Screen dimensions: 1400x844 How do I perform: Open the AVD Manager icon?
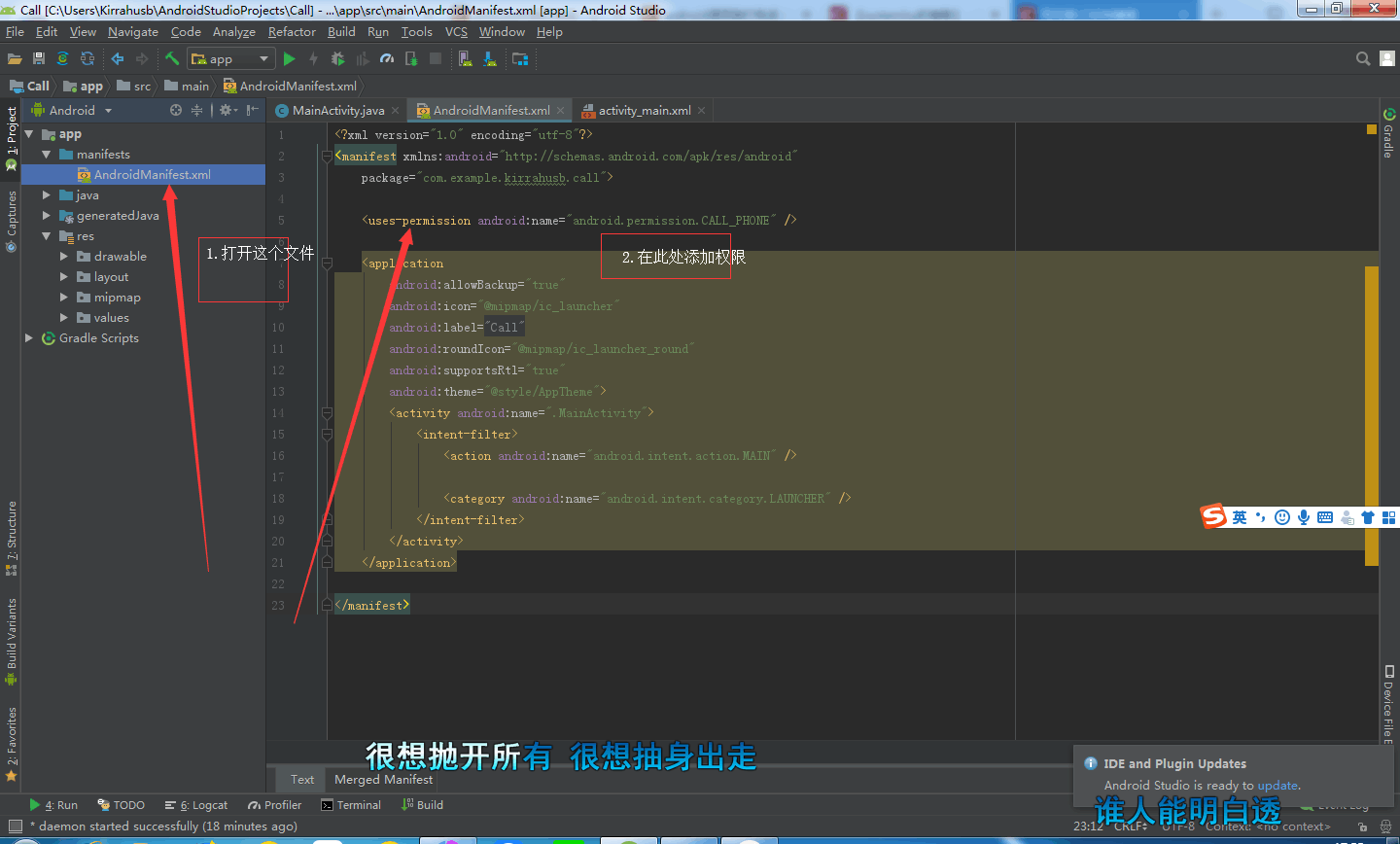click(466, 59)
